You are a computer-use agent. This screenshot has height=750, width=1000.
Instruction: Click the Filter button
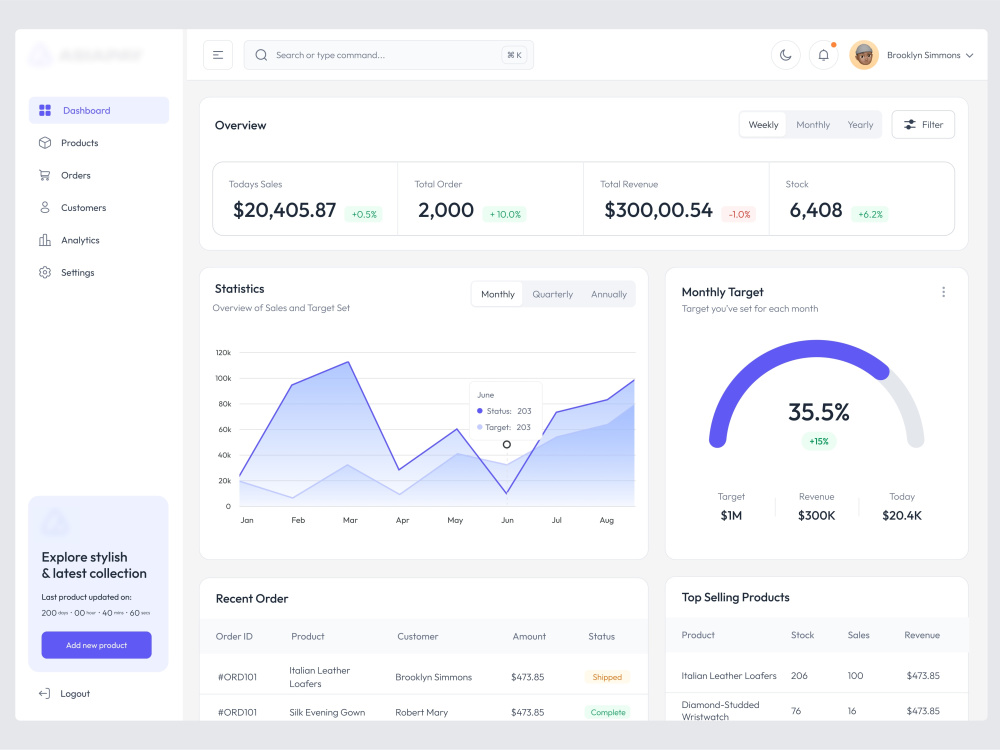coord(923,125)
